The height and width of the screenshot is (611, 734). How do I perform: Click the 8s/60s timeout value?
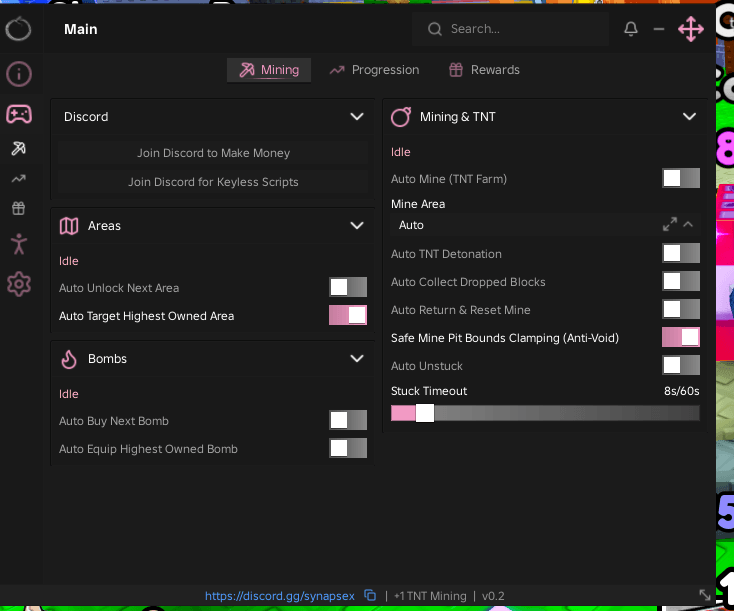pos(682,391)
